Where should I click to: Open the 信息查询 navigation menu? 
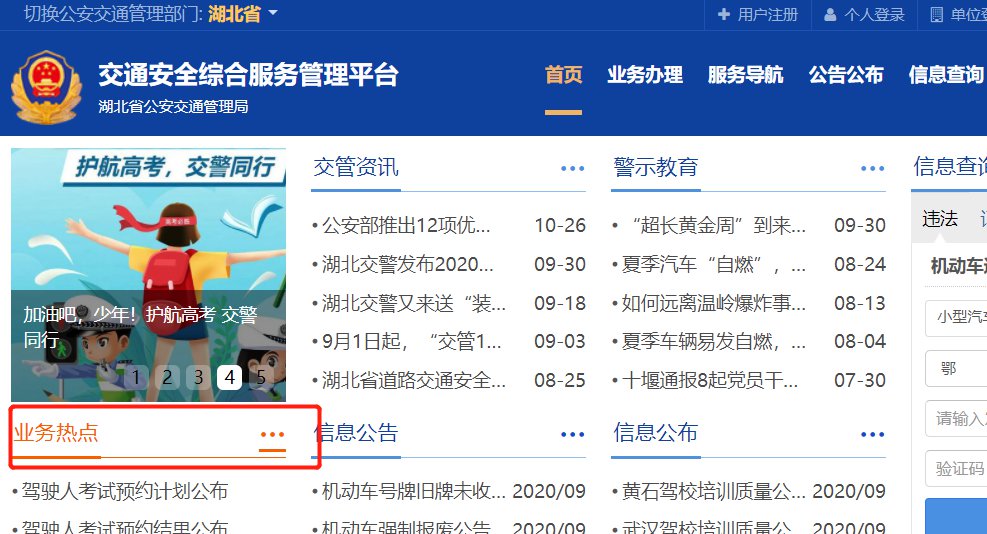point(946,75)
